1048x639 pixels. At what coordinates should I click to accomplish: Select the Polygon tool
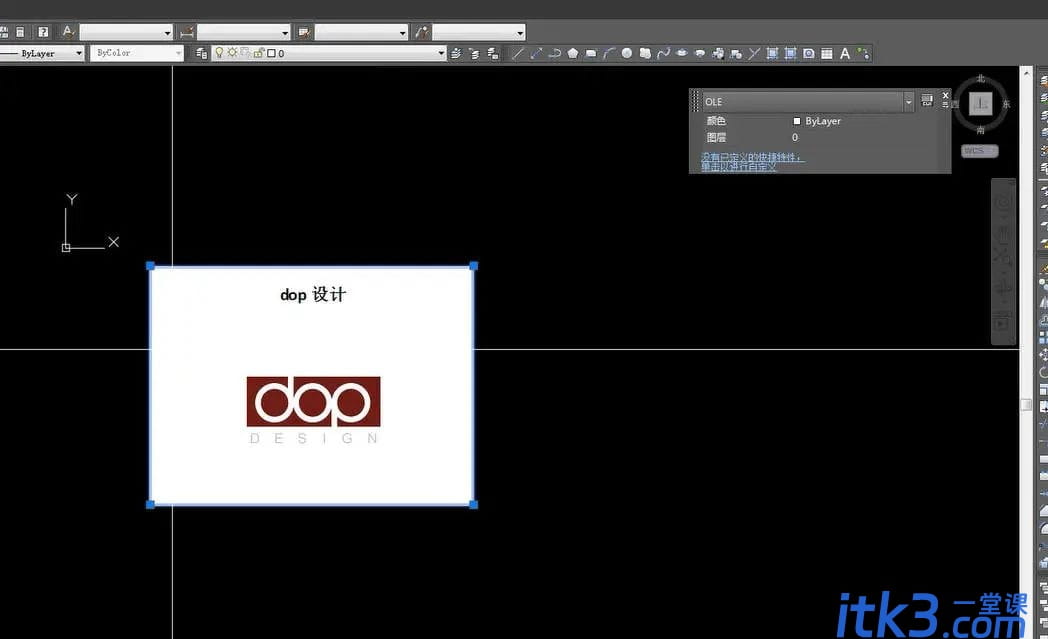[573, 53]
